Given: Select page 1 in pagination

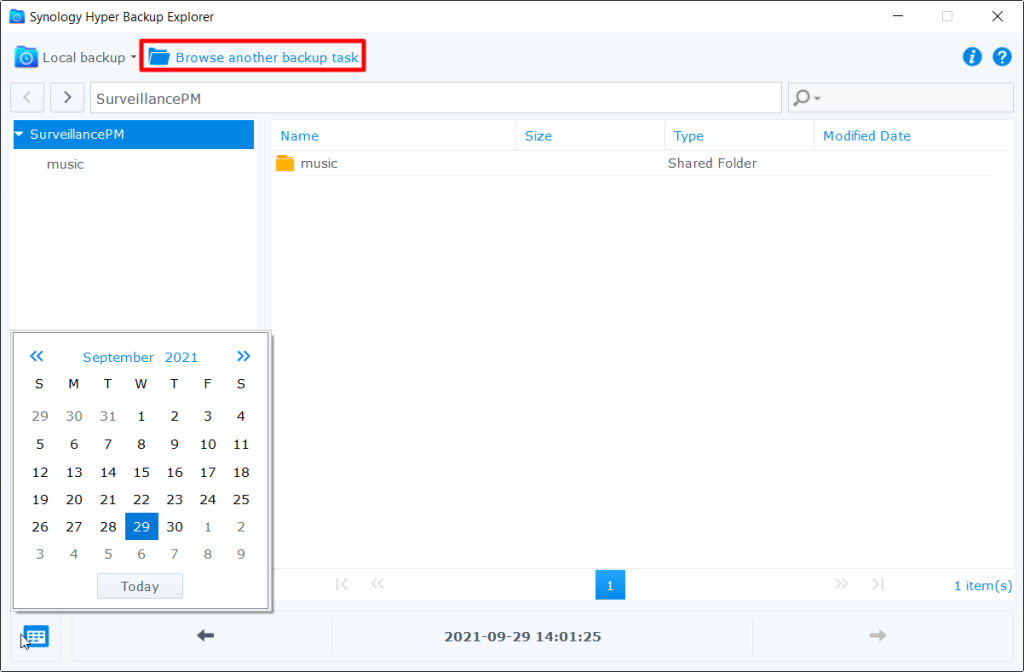Looking at the screenshot, I should pos(610,585).
